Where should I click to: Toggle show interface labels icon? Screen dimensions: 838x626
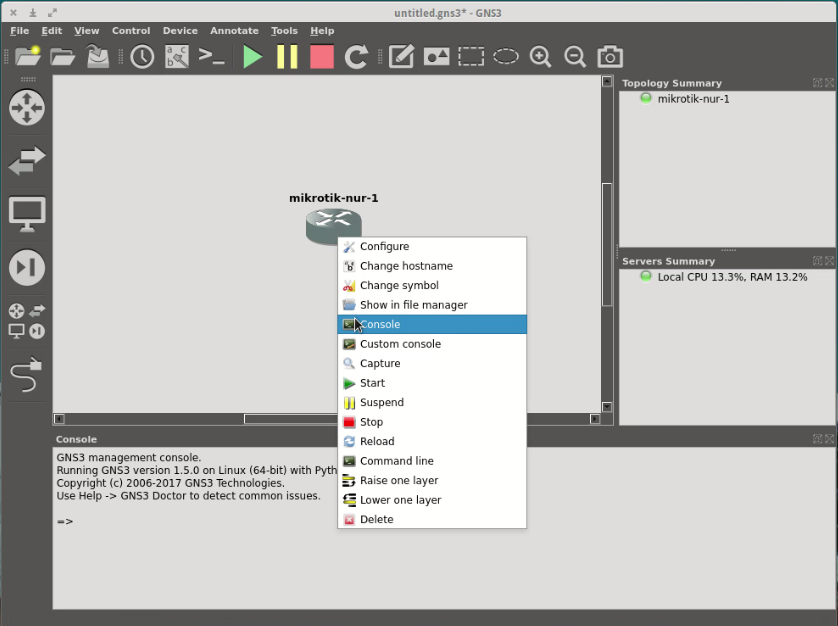177,57
